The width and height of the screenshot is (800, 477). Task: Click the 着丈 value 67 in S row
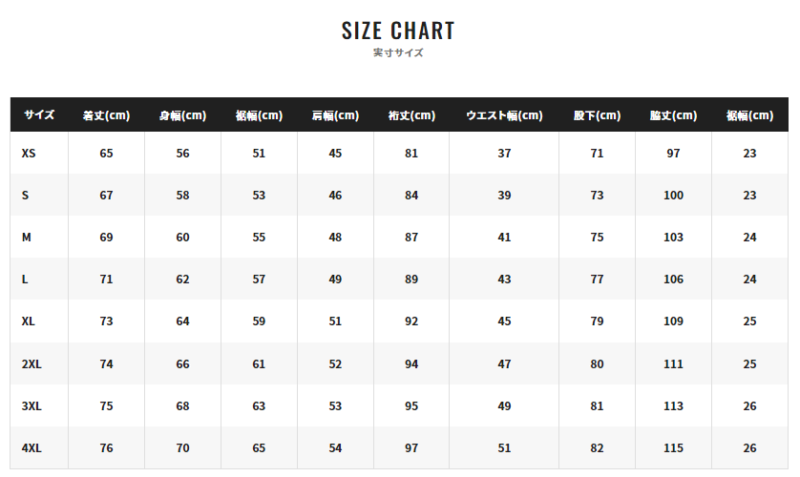[106, 195]
